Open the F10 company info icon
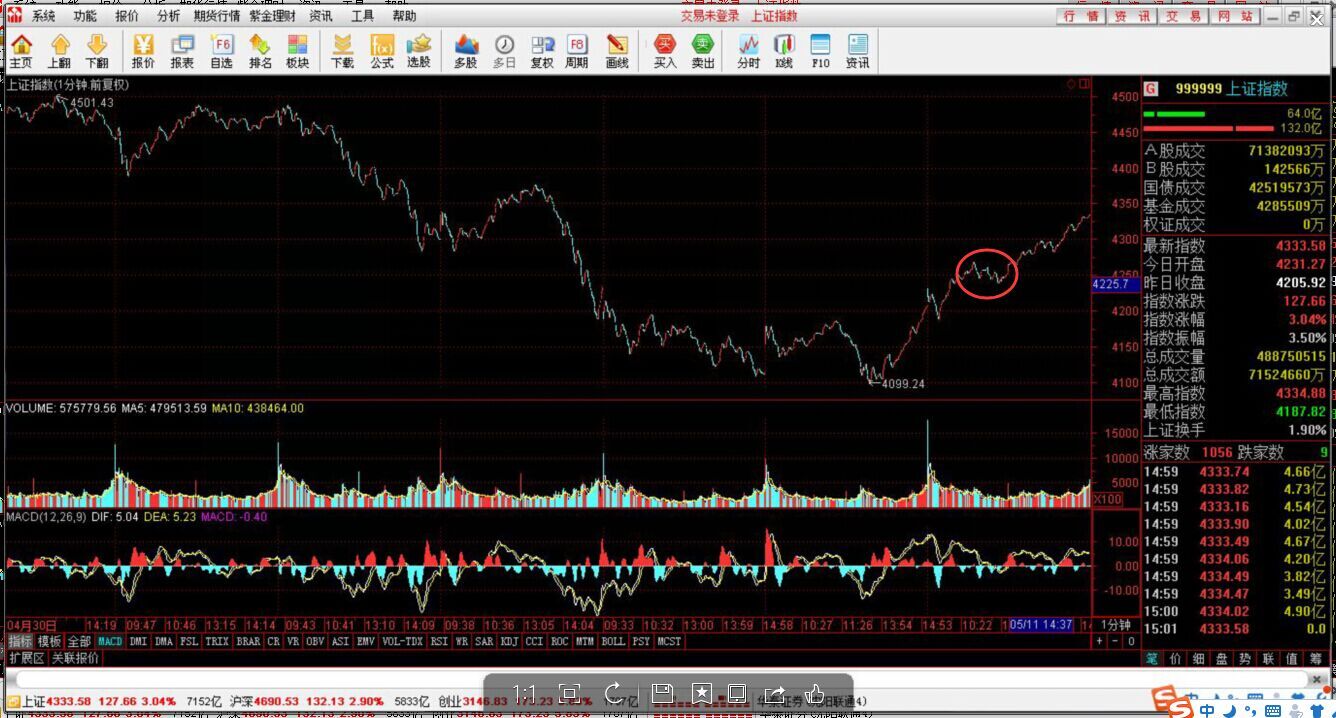The height and width of the screenshot is (718, 1336). (820, 50)
